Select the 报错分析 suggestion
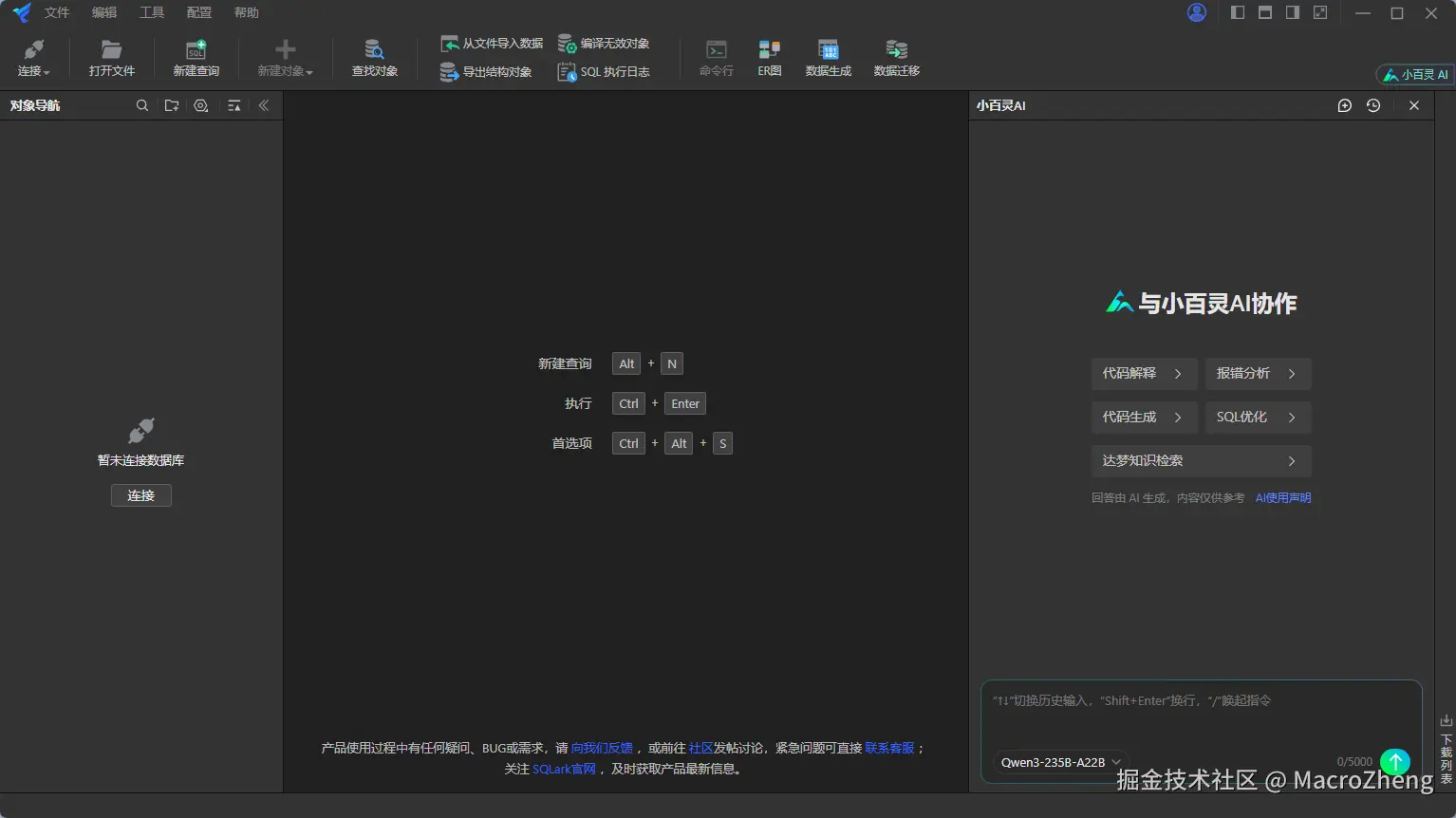 [1259, 374]
